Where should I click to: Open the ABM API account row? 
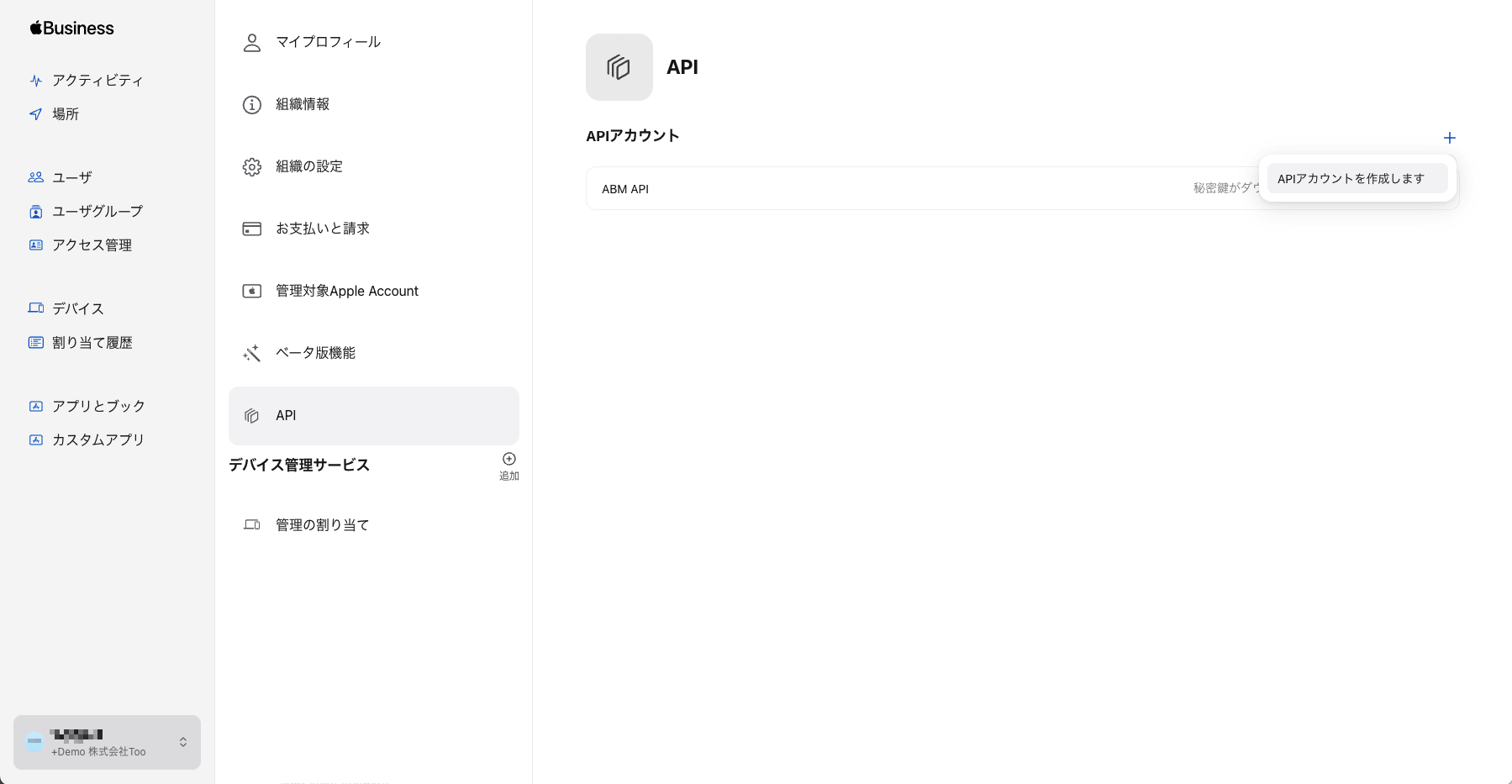click(x=1022, y=188)
